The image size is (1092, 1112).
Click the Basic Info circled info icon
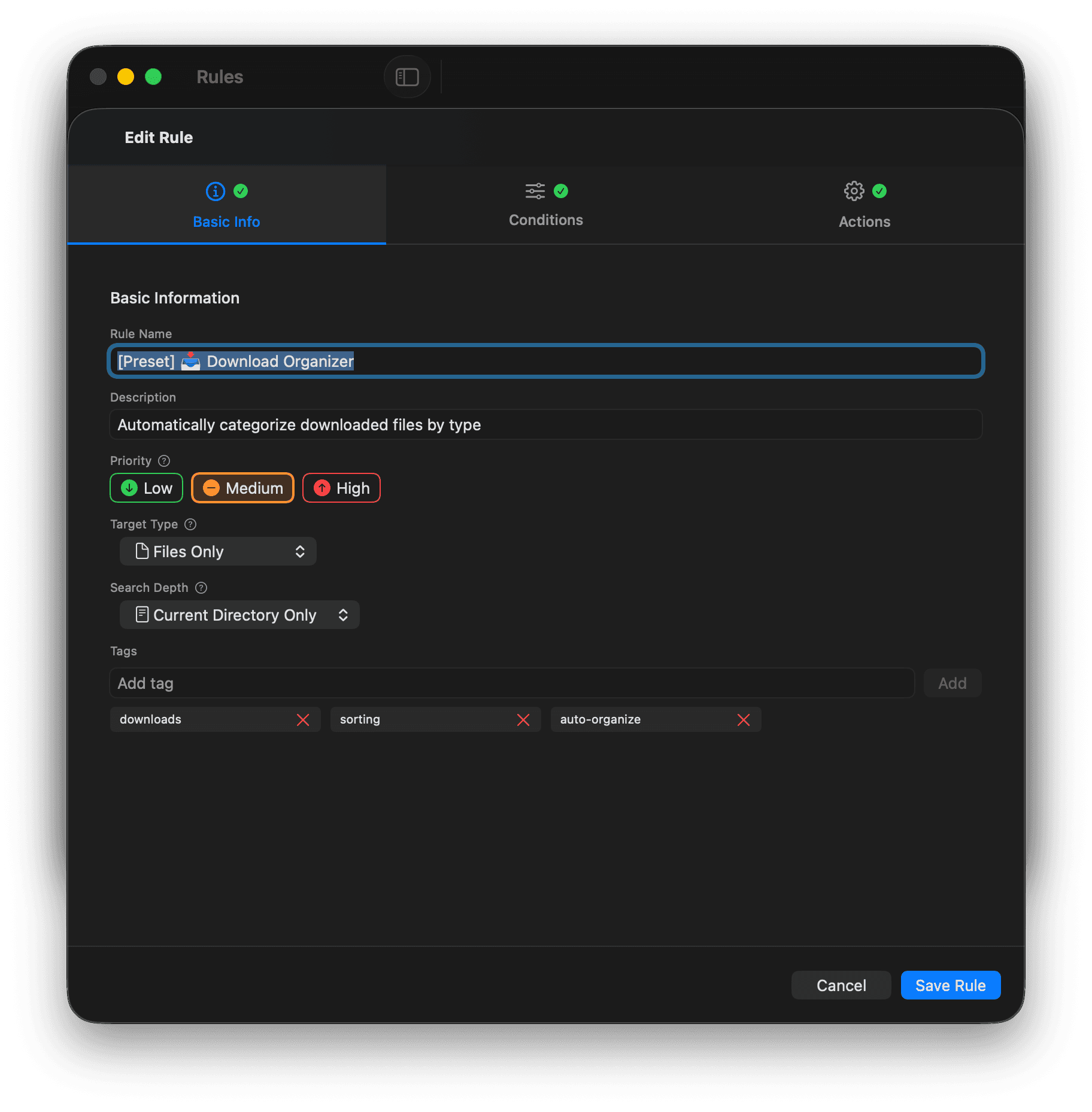214,191
